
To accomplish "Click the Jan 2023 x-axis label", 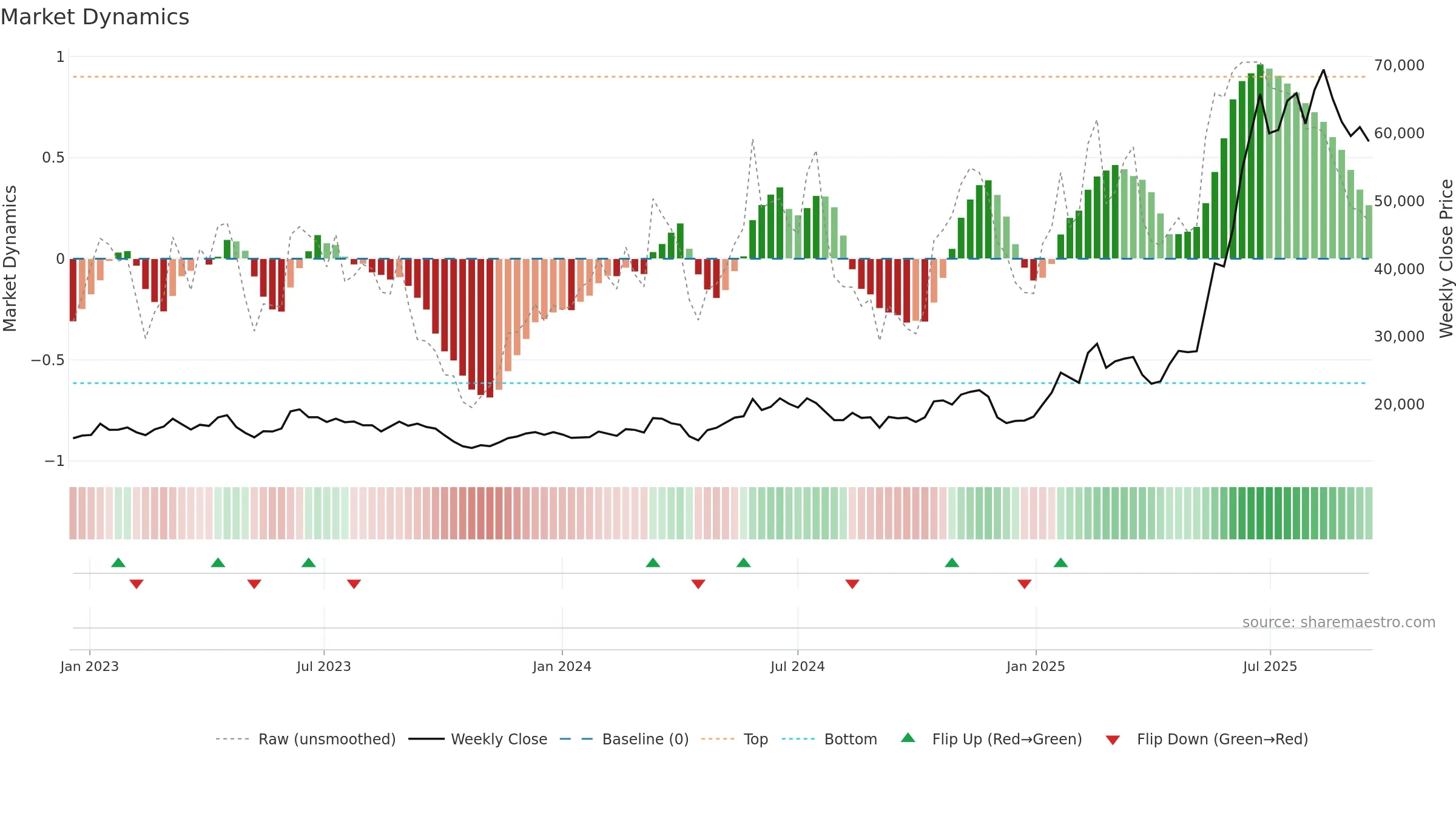I will [x=90, y=666].
